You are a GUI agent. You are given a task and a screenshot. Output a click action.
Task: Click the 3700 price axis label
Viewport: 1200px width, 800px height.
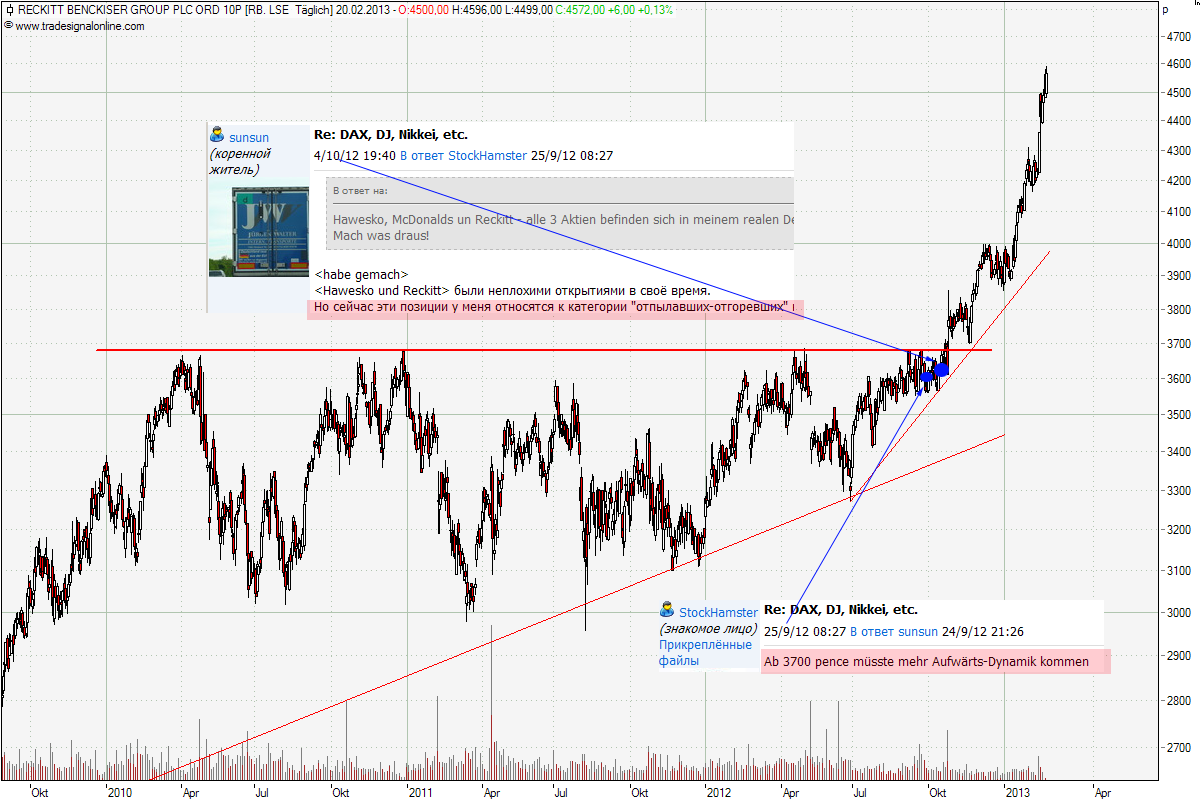coord(1177,344)
